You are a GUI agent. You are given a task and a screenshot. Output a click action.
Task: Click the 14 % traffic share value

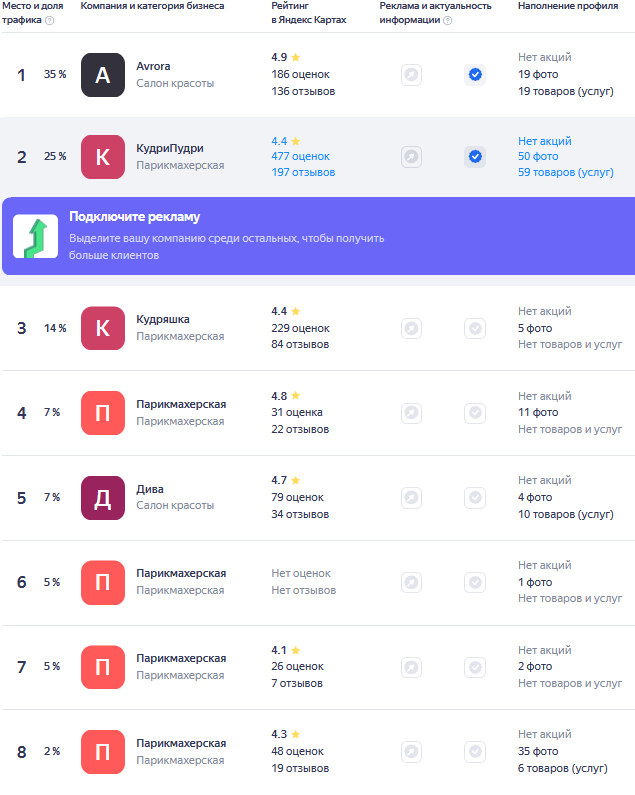[x=55, y=329]
